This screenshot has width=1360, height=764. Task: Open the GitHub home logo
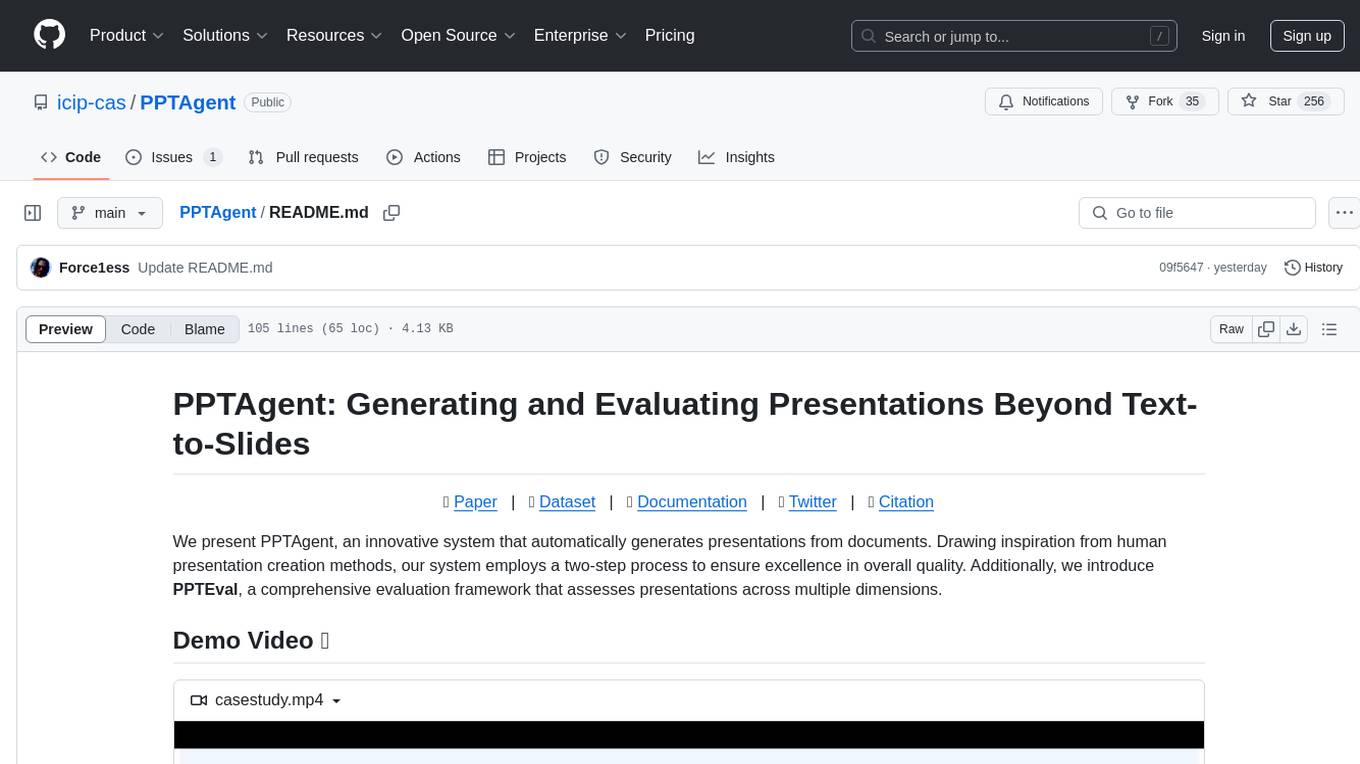tap(50, 35)
